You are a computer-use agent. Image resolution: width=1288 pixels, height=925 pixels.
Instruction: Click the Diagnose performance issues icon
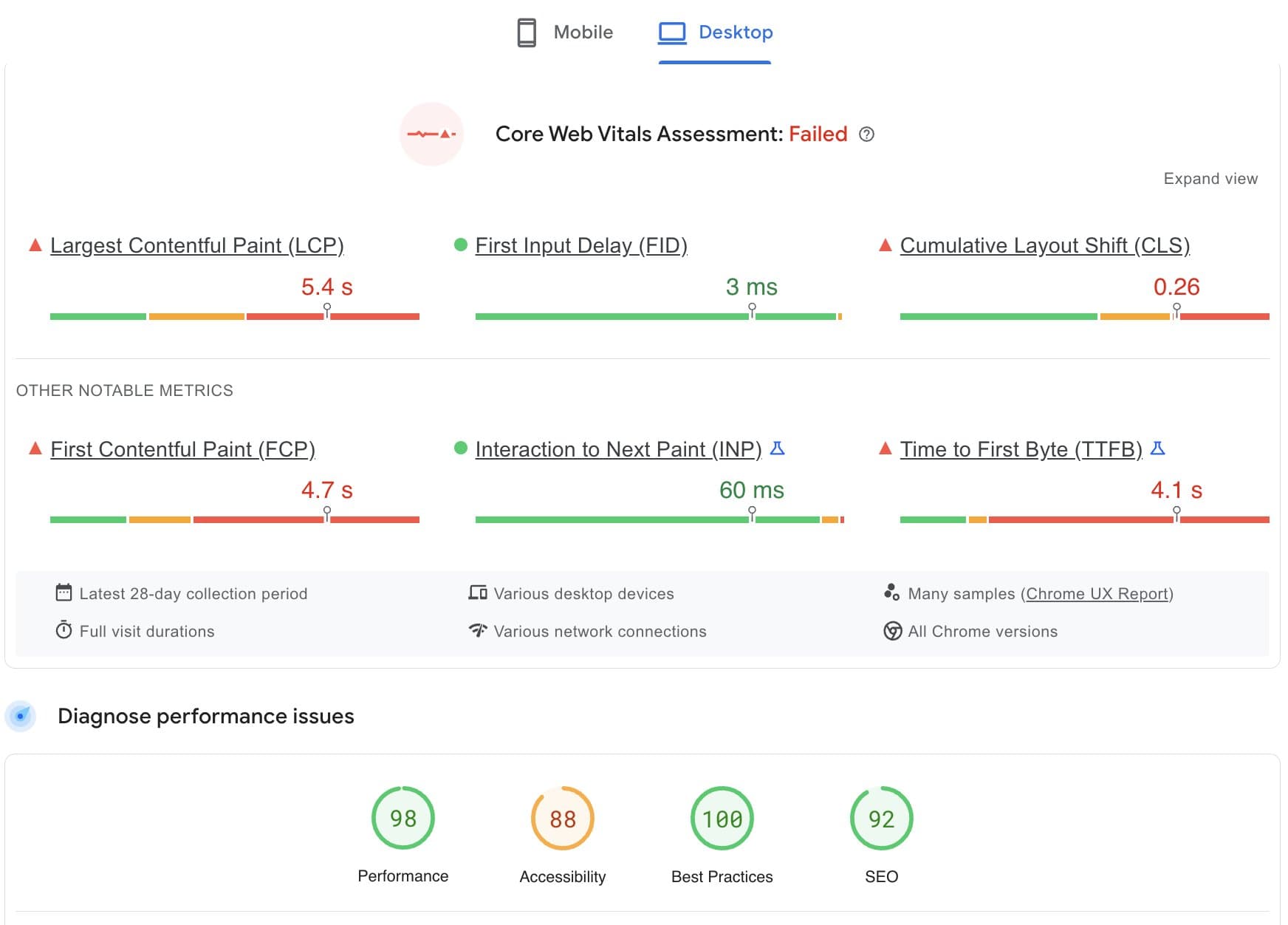click(x=21, y=716)
